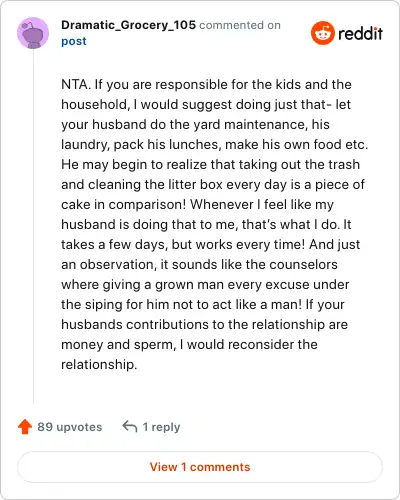Screen dimensions: 400x500
Task: Click the purple Snoo avatar of Dramatic_Grocery_105
Action: [x=33, y=33]
